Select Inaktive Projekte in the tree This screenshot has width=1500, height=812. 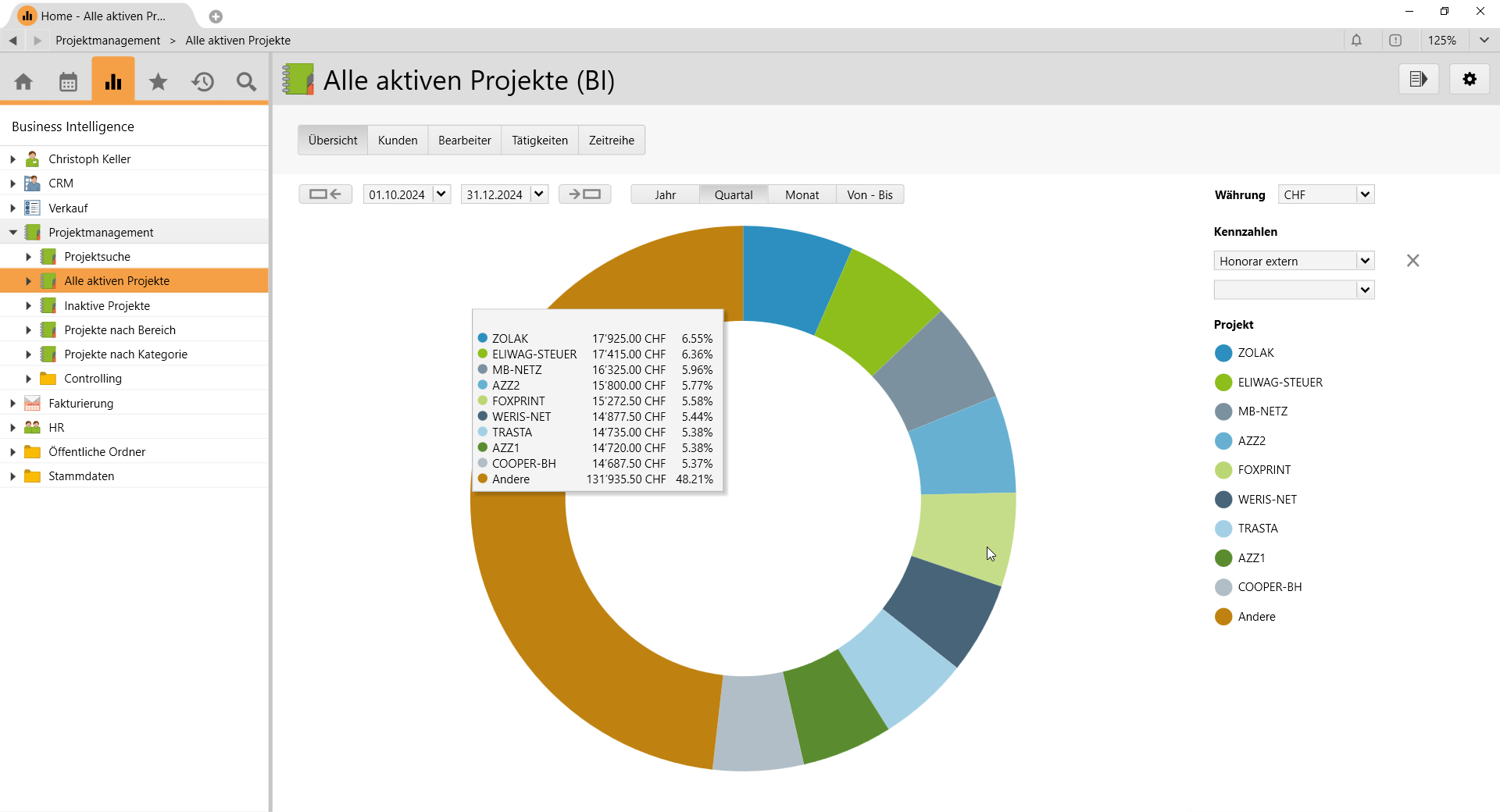[x=107, y=306]
